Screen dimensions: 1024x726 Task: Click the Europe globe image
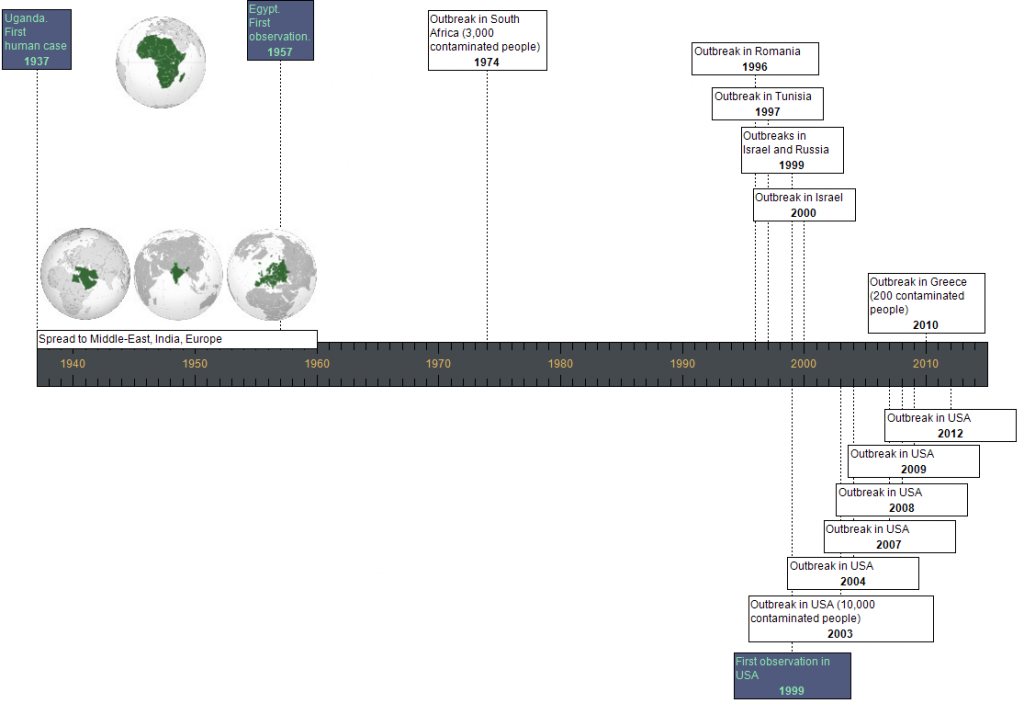point(272,273)
